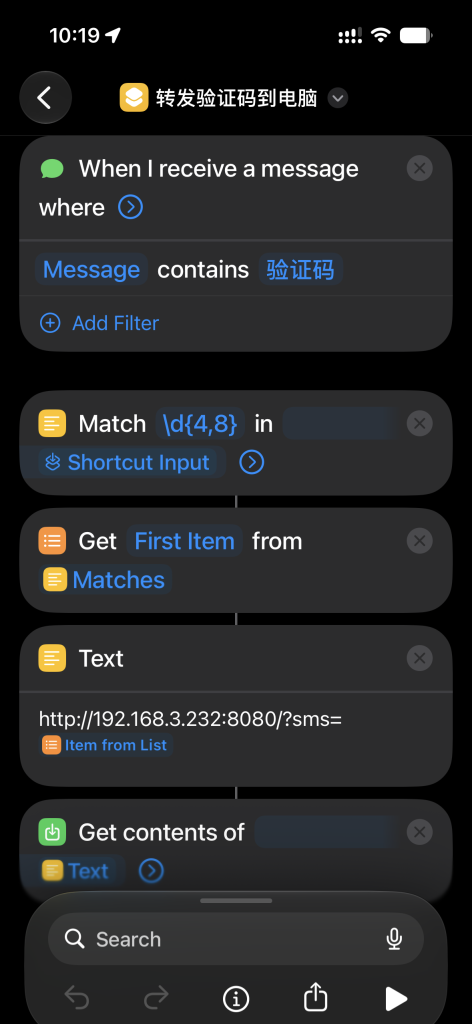Open the shortcut title dropdown chevron
Image resolution: width=472 pixels, height=1024 pixels.
click(338, 98)
